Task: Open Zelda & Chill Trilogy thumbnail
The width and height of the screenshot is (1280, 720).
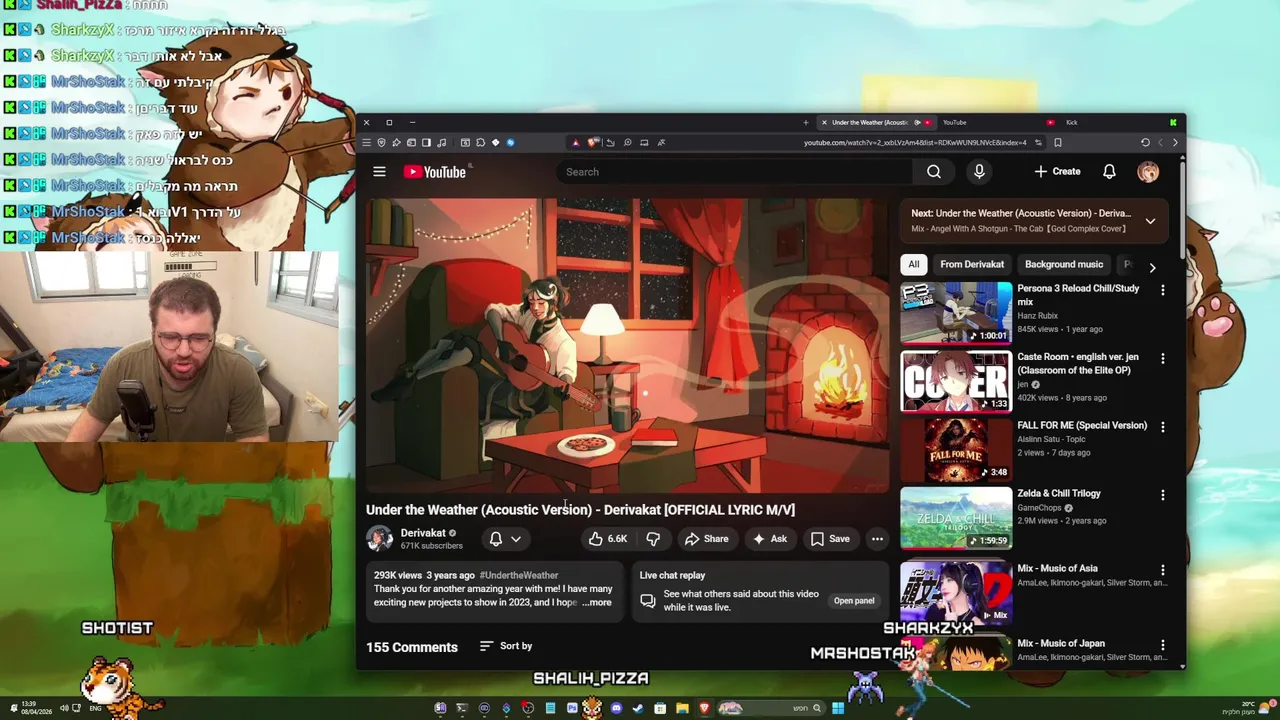Action: coord(956,518)
